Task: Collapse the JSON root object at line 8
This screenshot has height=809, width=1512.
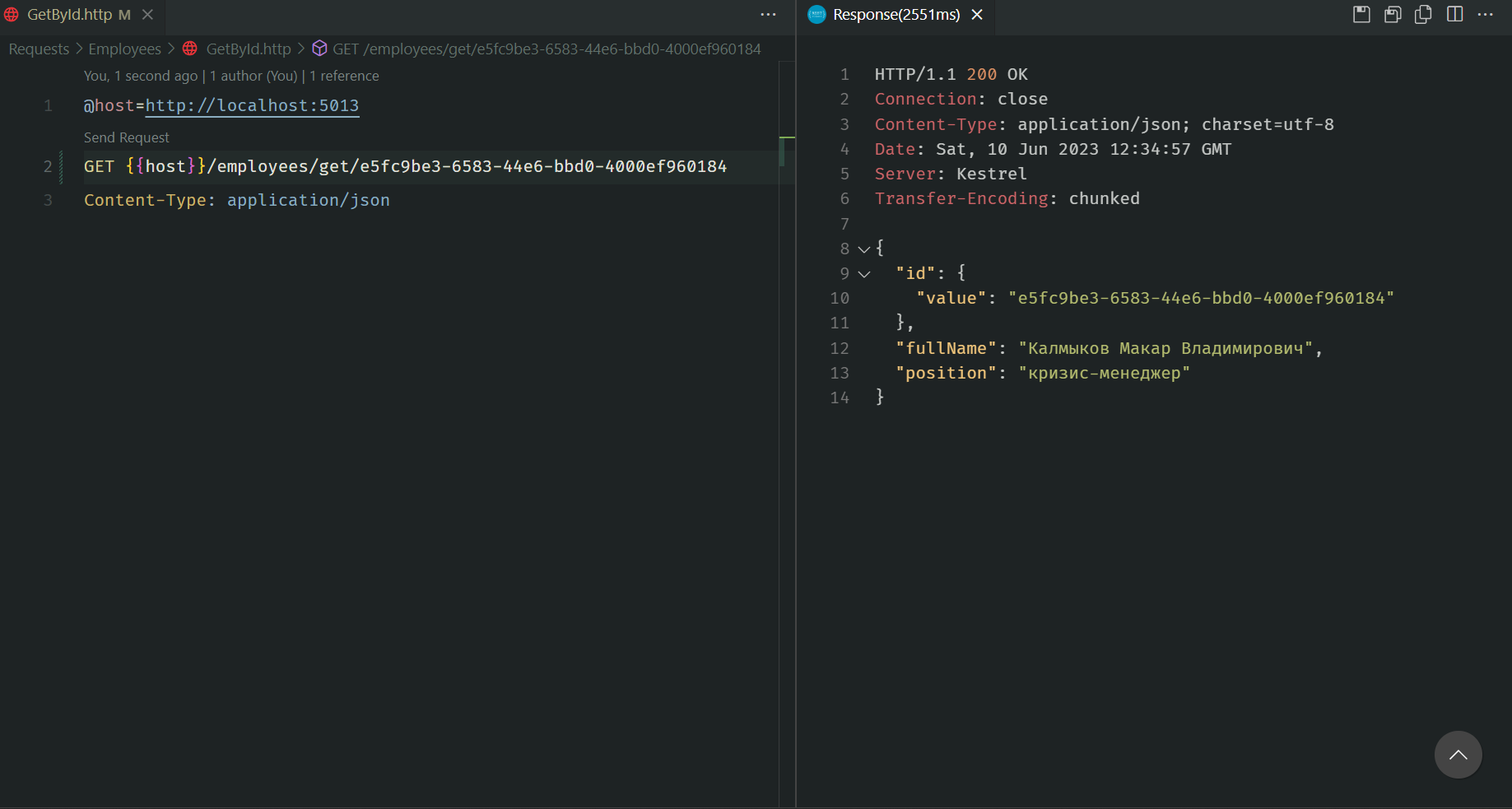Action: 864,249
